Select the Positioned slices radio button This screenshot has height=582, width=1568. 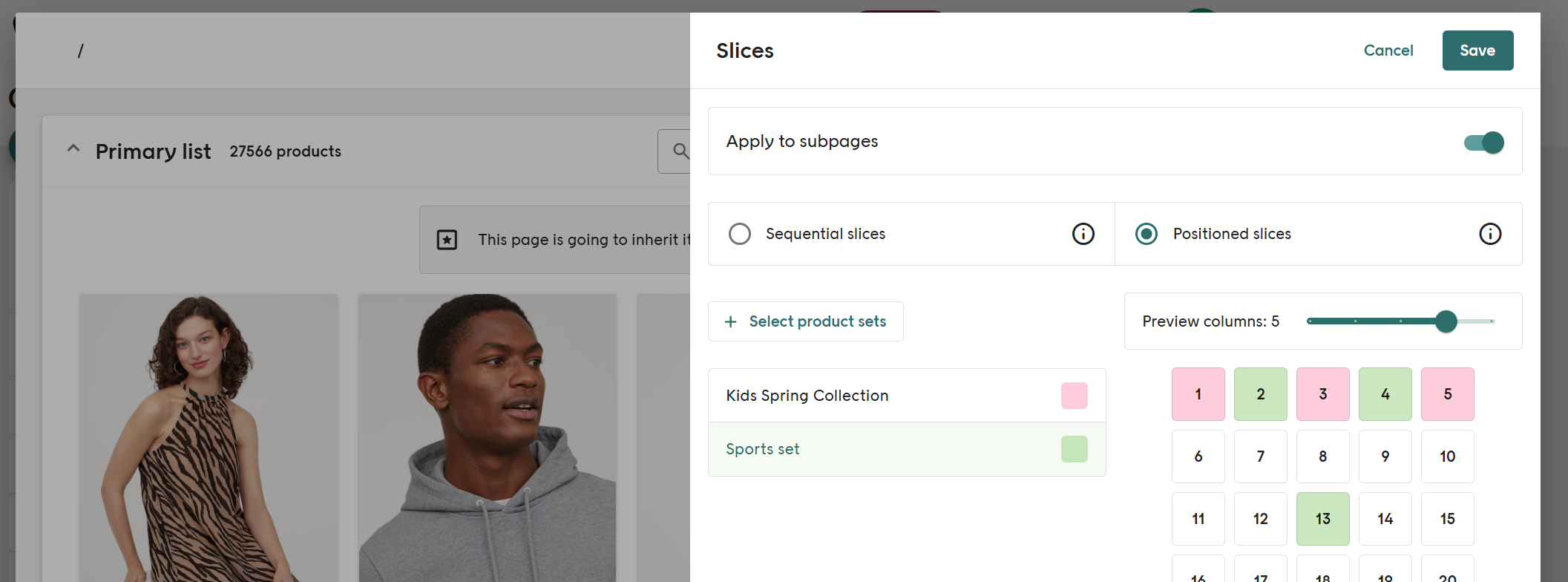pyautogui.click(x=1147, y=234)
